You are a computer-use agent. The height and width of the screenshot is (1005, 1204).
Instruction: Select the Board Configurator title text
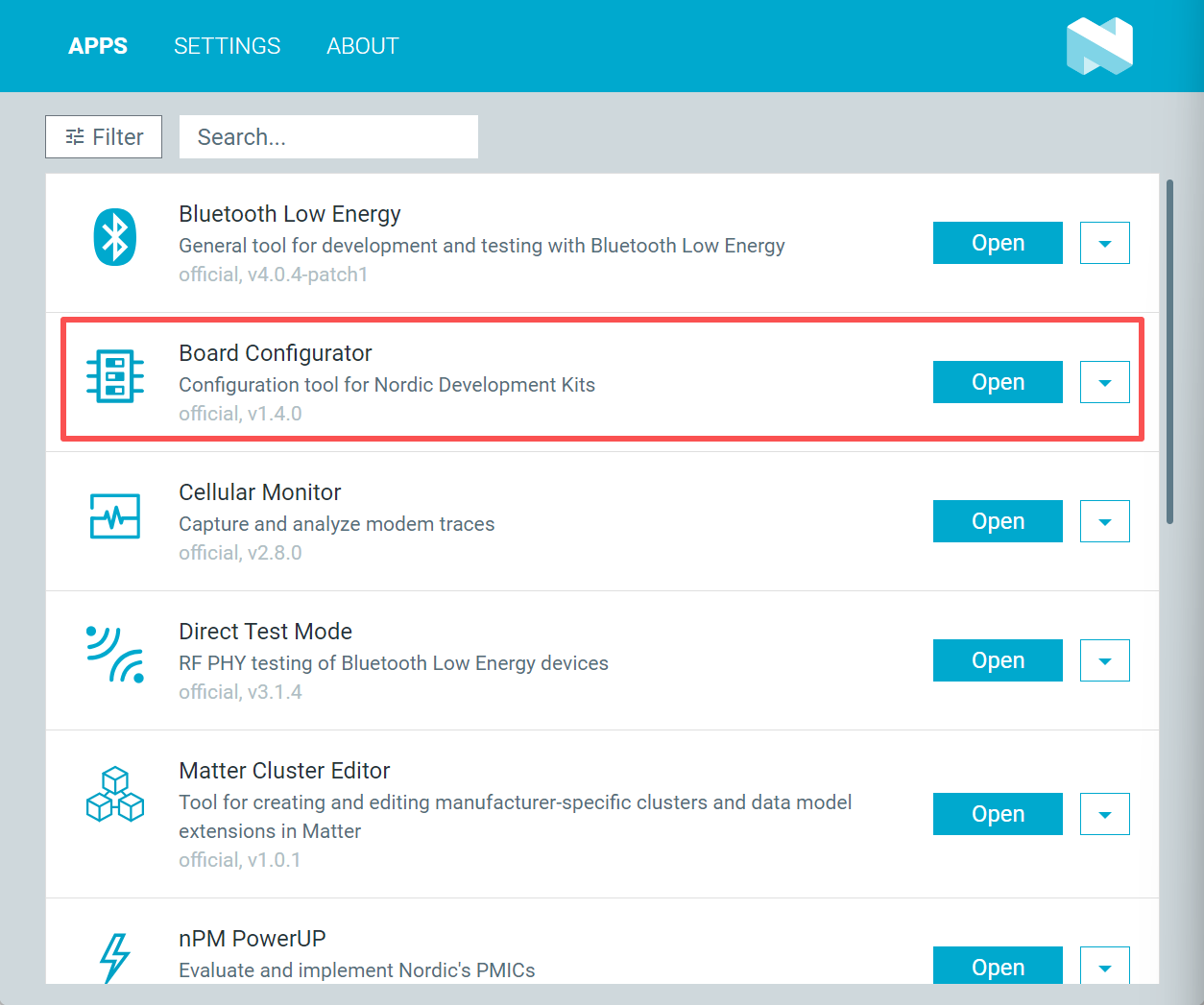[x=276, y=353]
